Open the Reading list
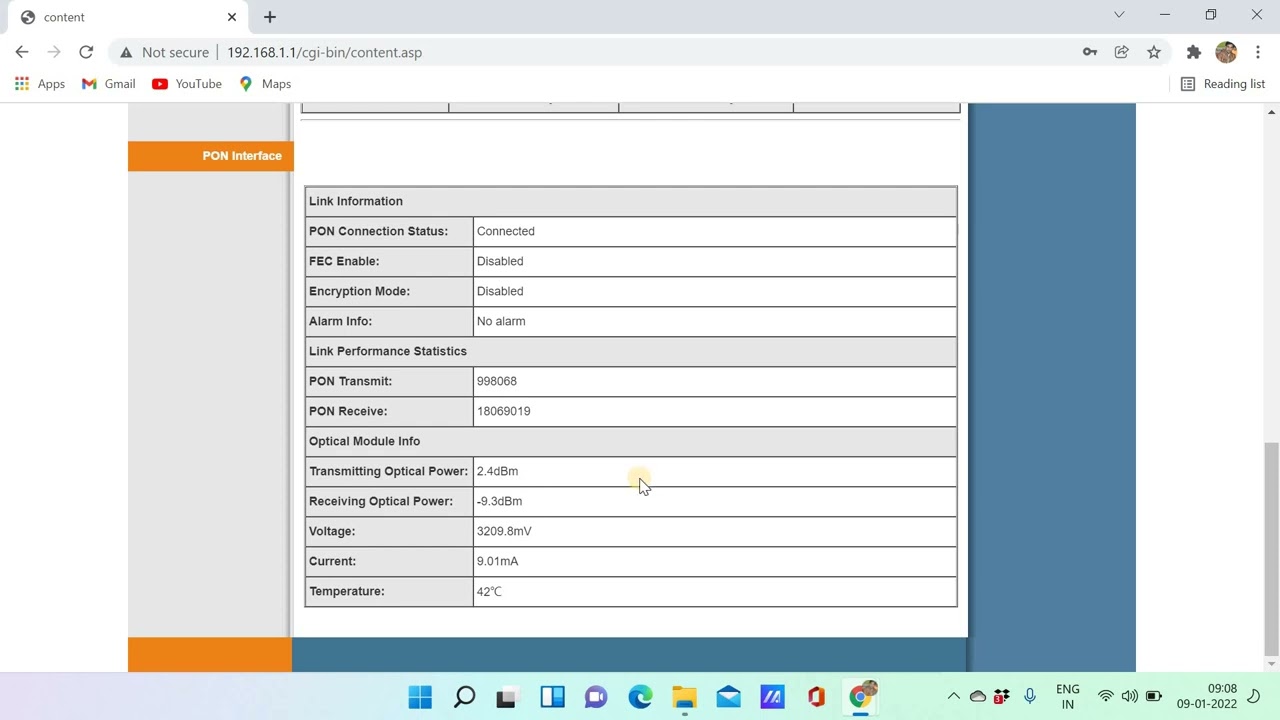This screenshot has width=1280, height=720. point(1223,84)
